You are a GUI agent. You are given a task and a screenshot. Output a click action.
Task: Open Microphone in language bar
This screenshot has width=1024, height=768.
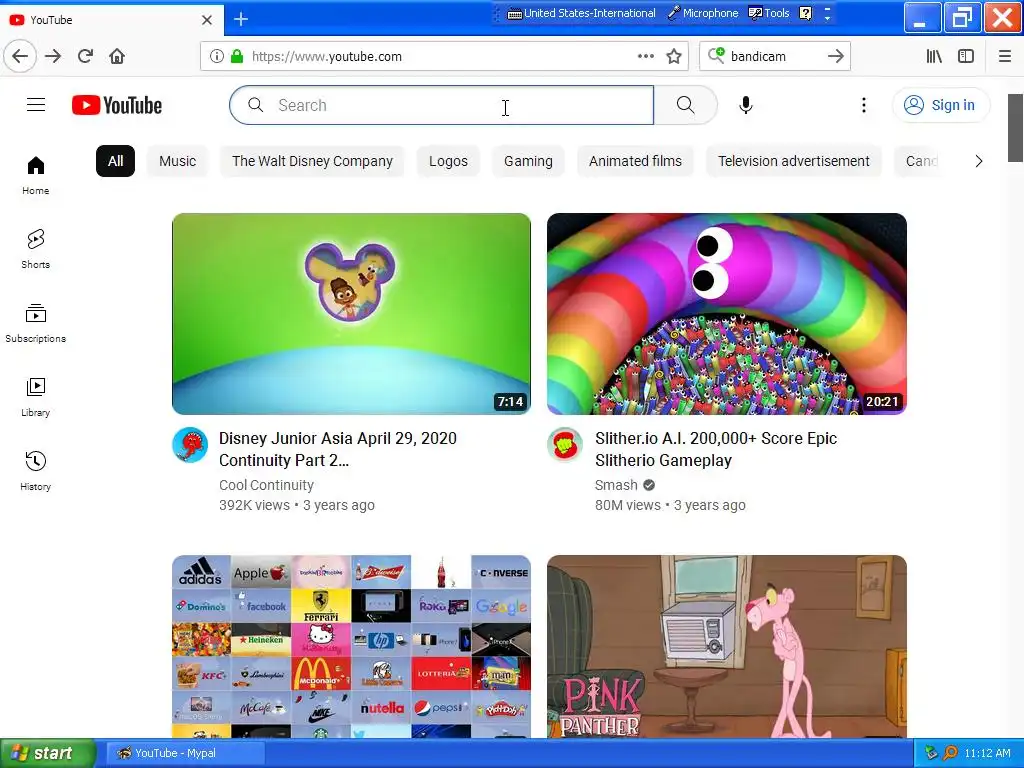point(703,13)
